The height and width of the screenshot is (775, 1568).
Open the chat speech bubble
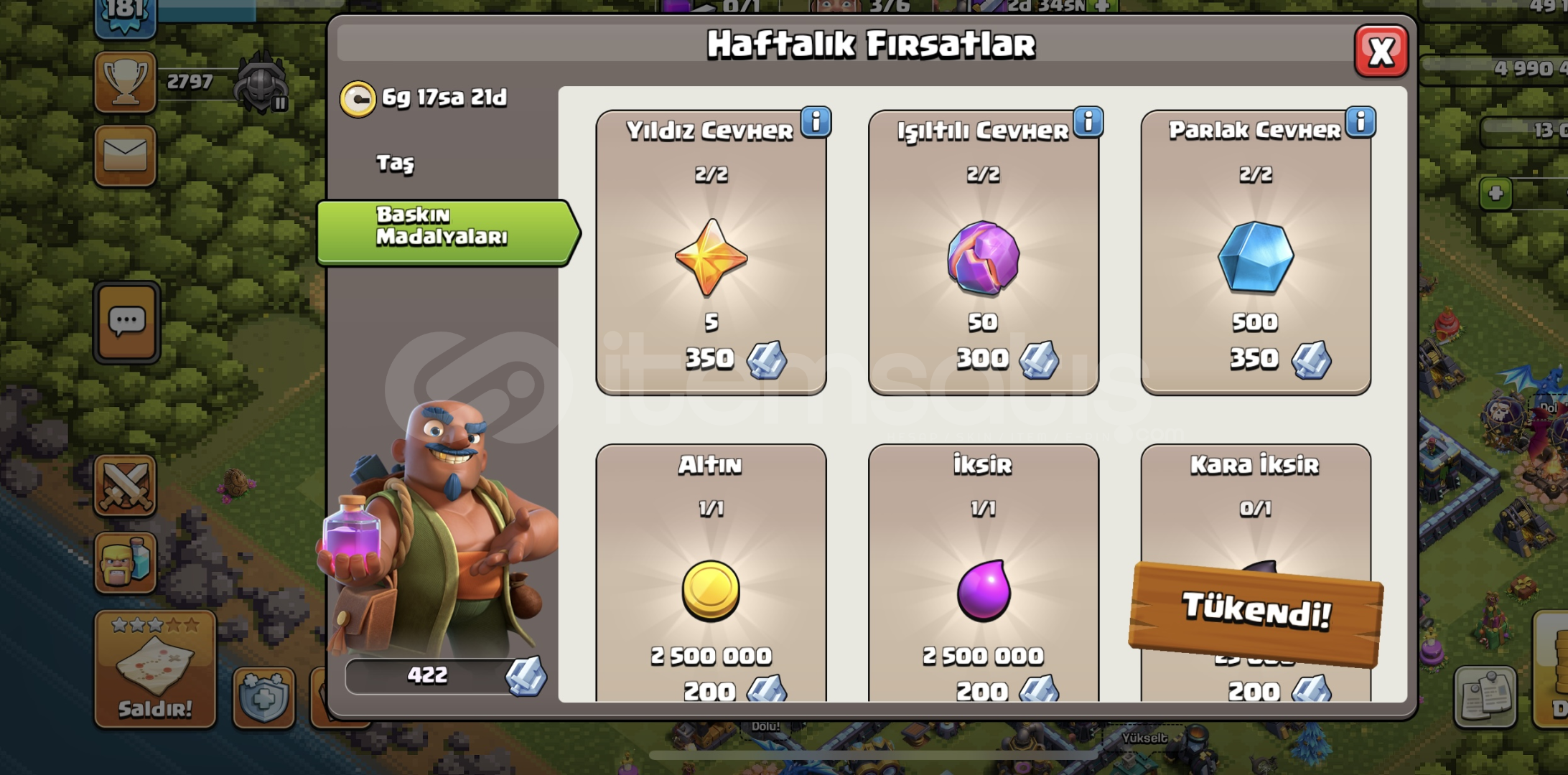127,321
